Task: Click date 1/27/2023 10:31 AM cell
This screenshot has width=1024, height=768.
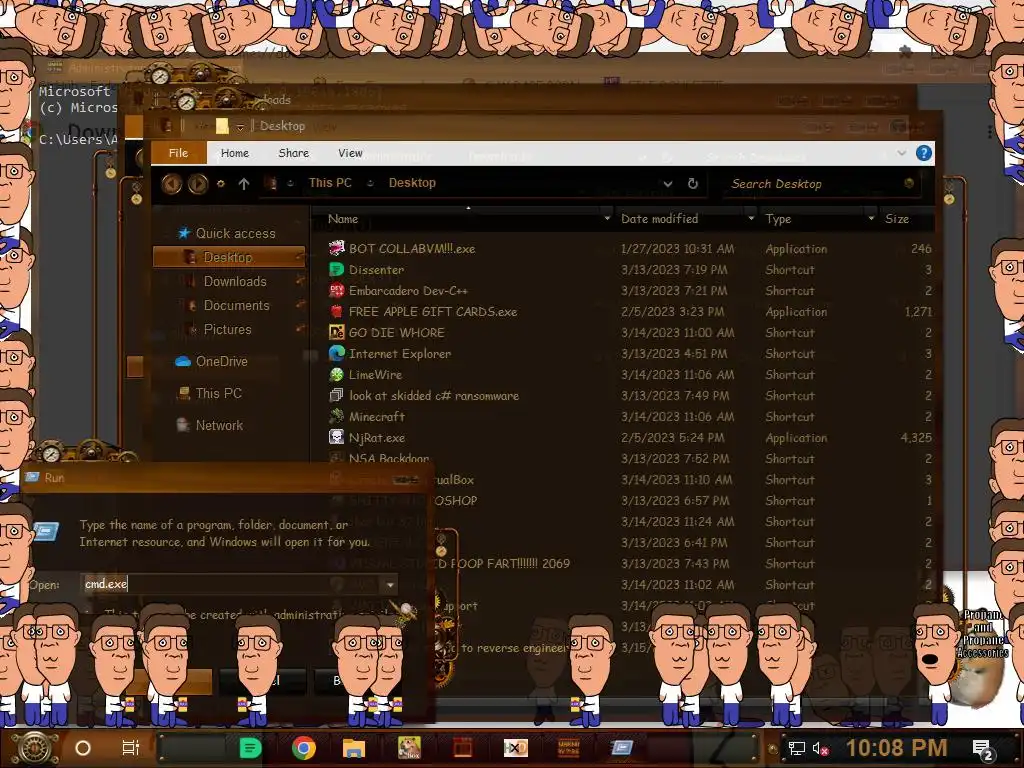Action: pyautogui.click(x=677, y=248)
